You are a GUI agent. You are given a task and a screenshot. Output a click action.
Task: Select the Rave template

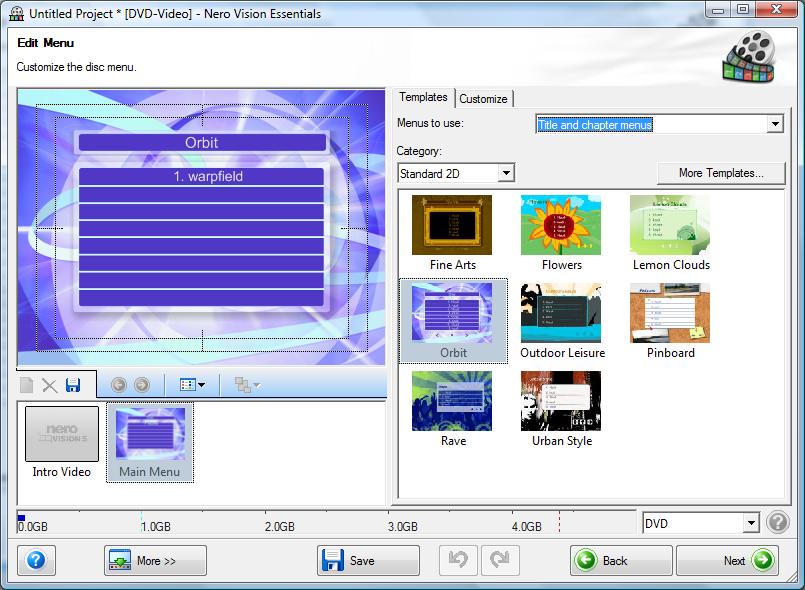pyautogui.click(x=452, y=409)
